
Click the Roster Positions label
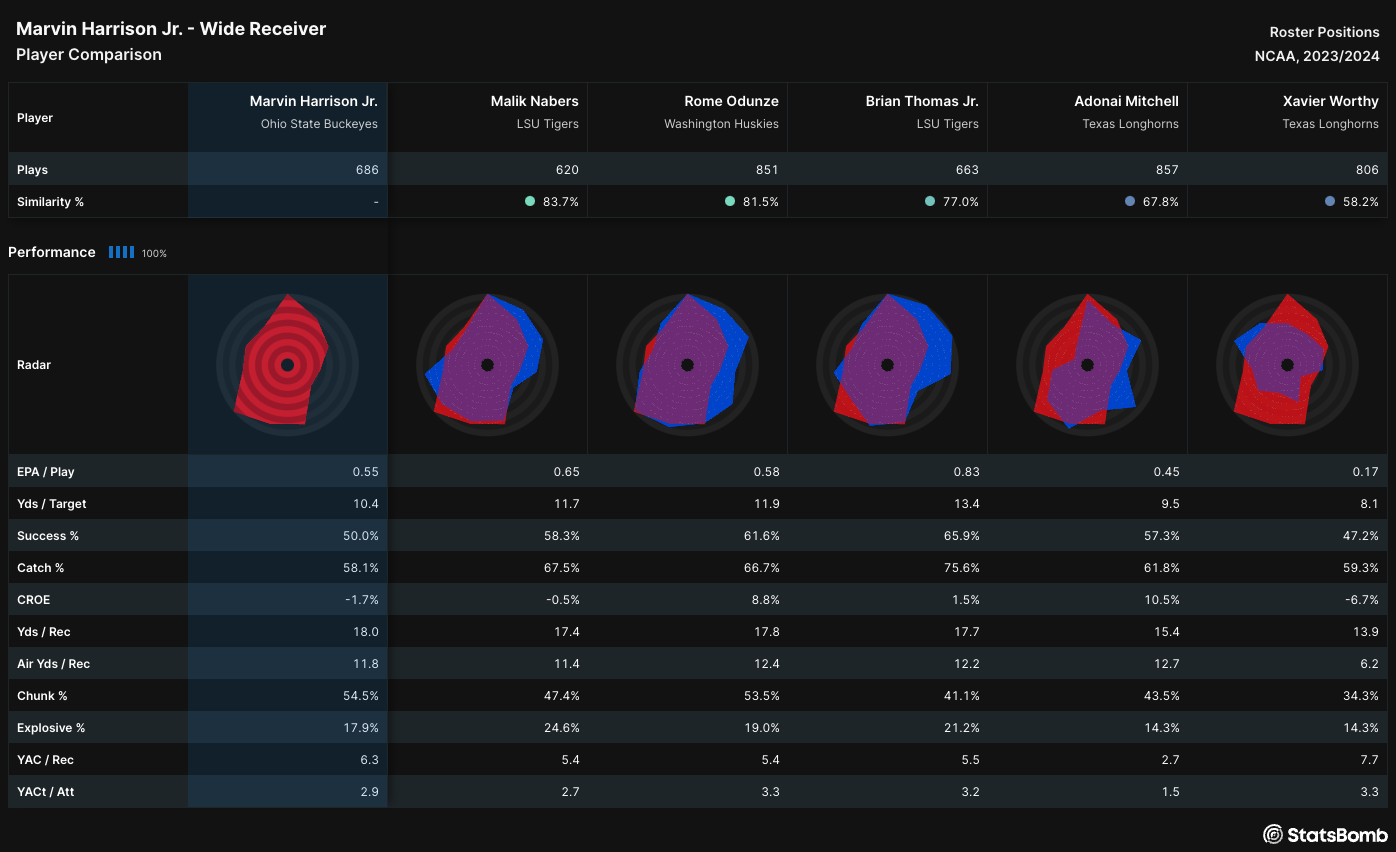click(x=1325, y=32)
